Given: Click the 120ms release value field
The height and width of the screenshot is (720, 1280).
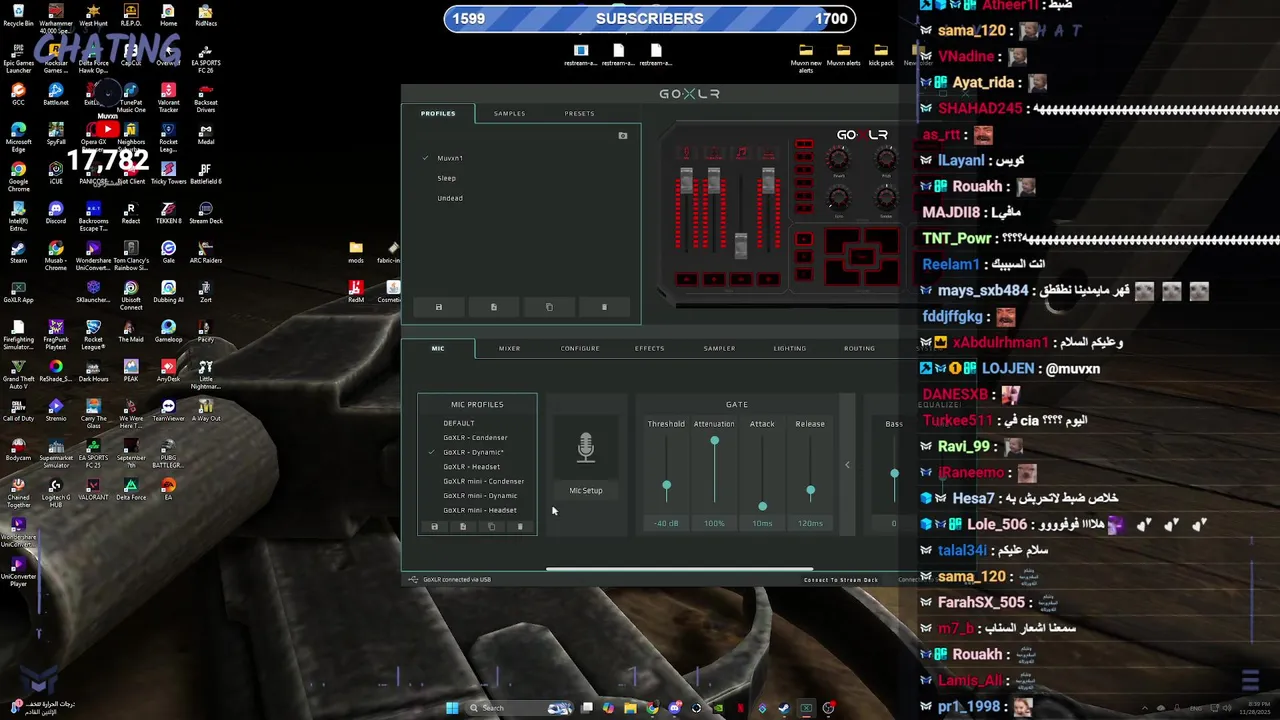Looking at the screenshot, I should [x=810, y=523].
